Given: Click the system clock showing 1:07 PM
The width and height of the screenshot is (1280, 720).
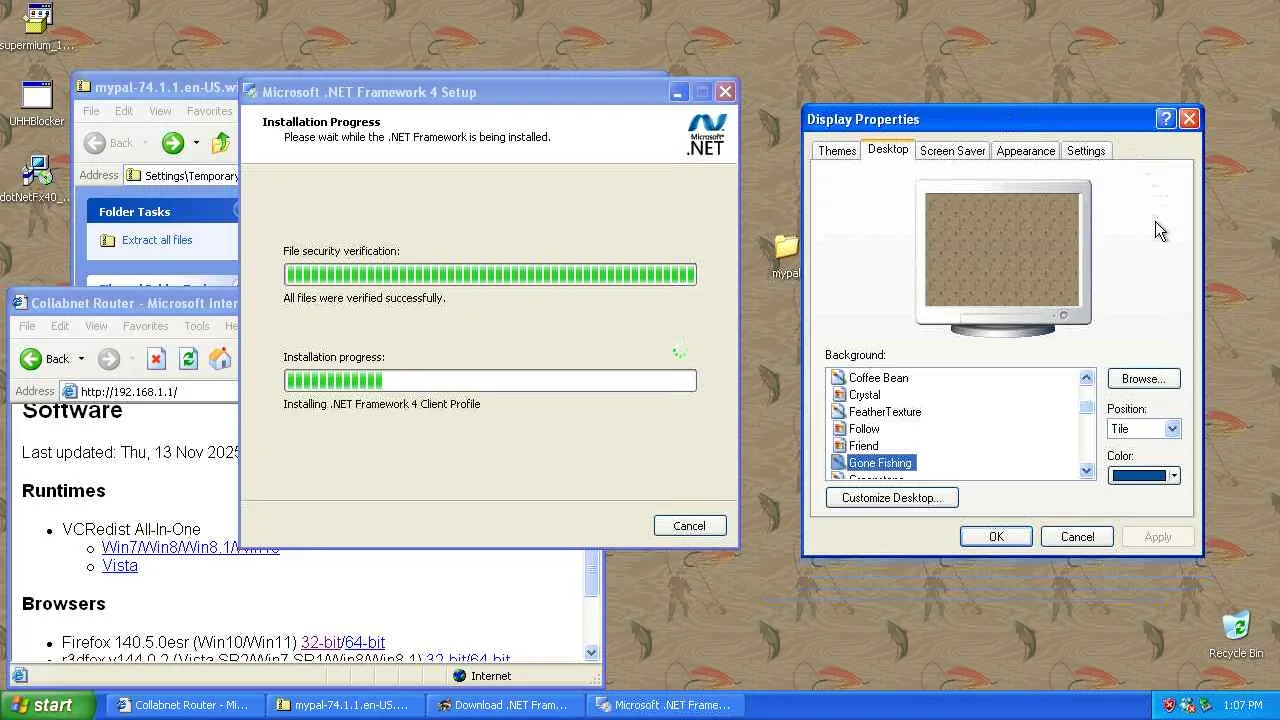Looking at the screenshot, I should pyautogui.click(x=1242, y=705).
